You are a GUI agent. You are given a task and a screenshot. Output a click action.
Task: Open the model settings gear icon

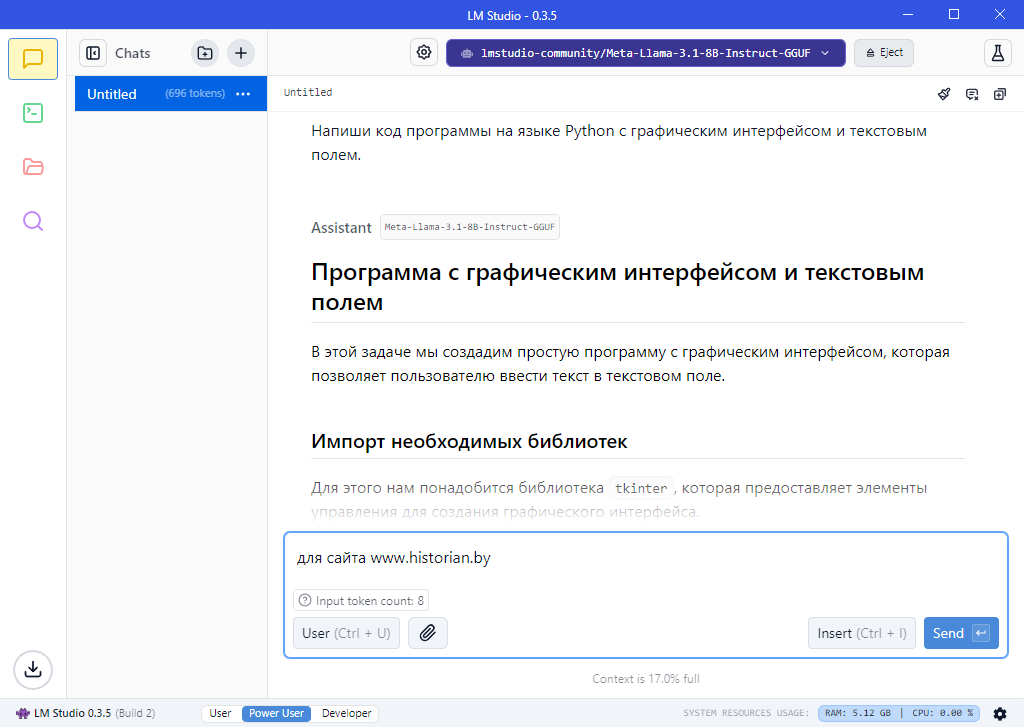pos(424,53)
